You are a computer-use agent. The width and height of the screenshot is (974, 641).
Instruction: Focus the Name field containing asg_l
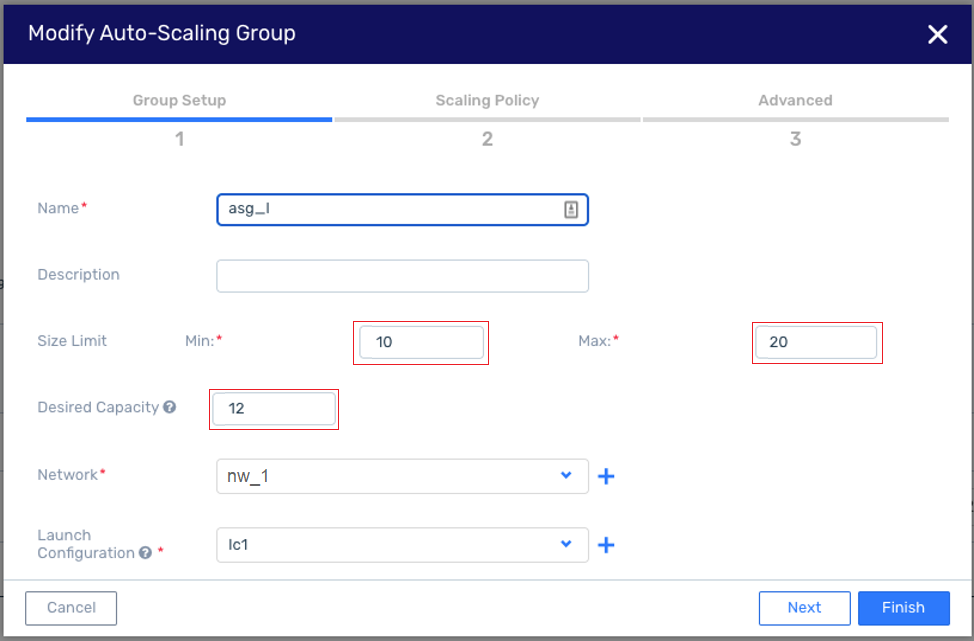[x=403, y=209]
